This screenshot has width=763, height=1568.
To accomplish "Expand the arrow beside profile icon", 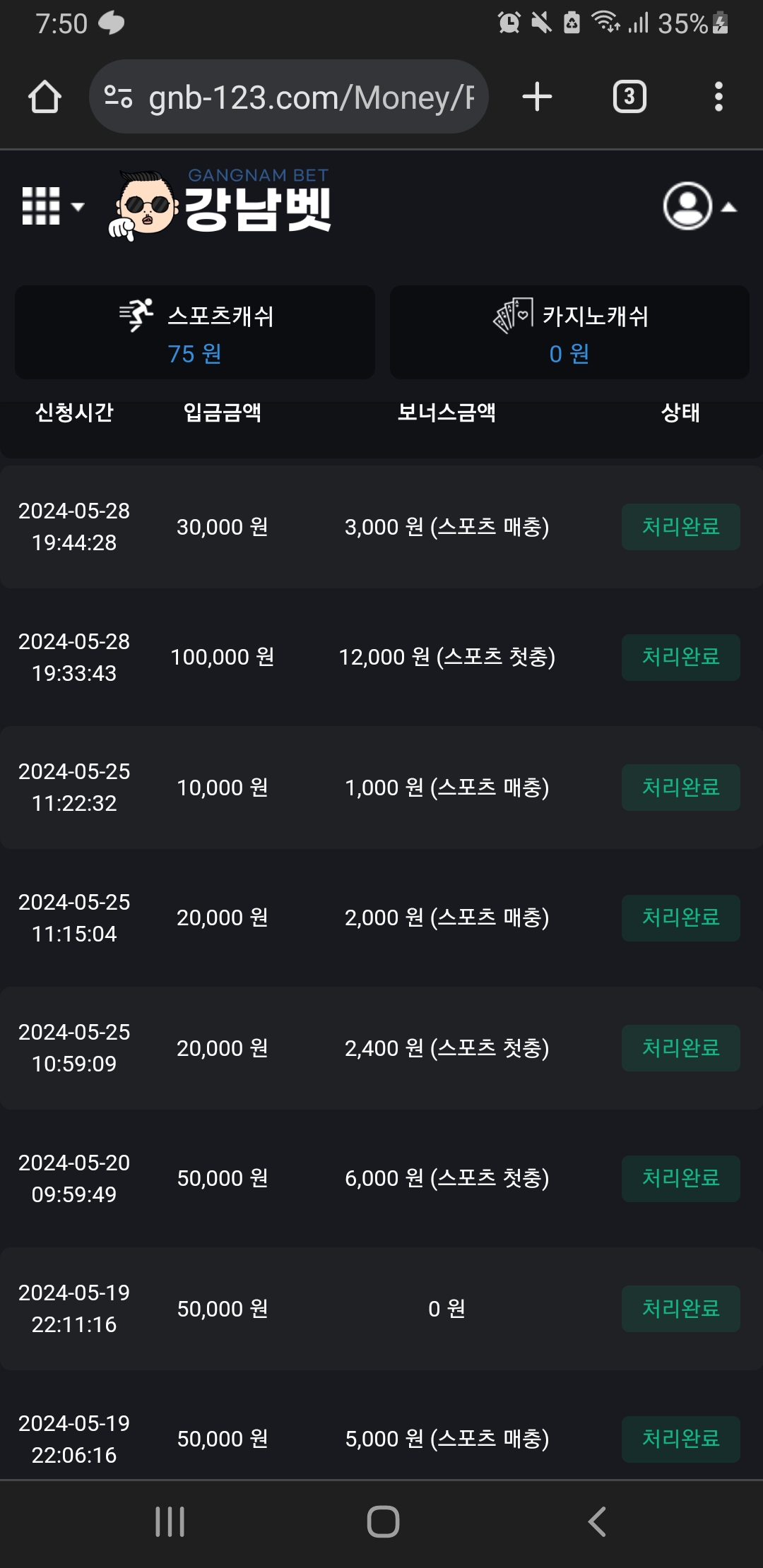I will (x=729, y=207).
